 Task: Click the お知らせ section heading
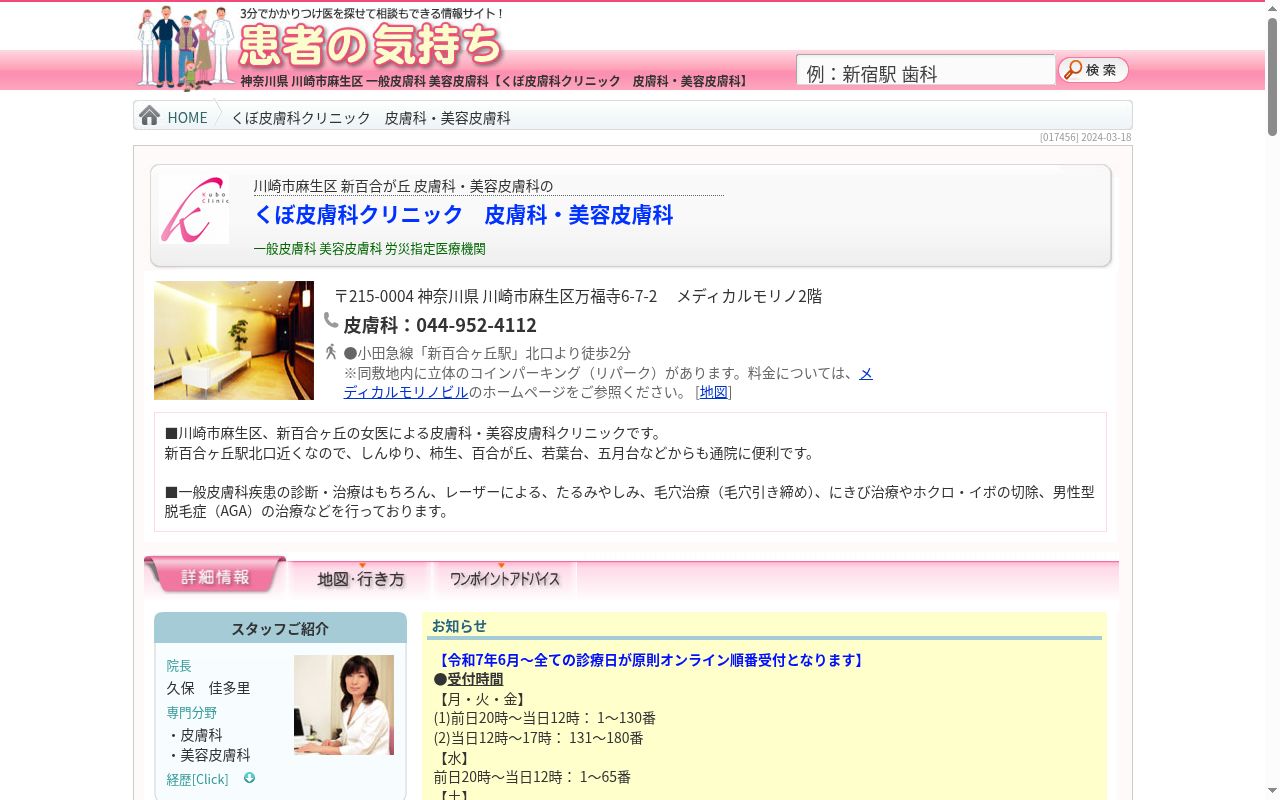(459, 626)
